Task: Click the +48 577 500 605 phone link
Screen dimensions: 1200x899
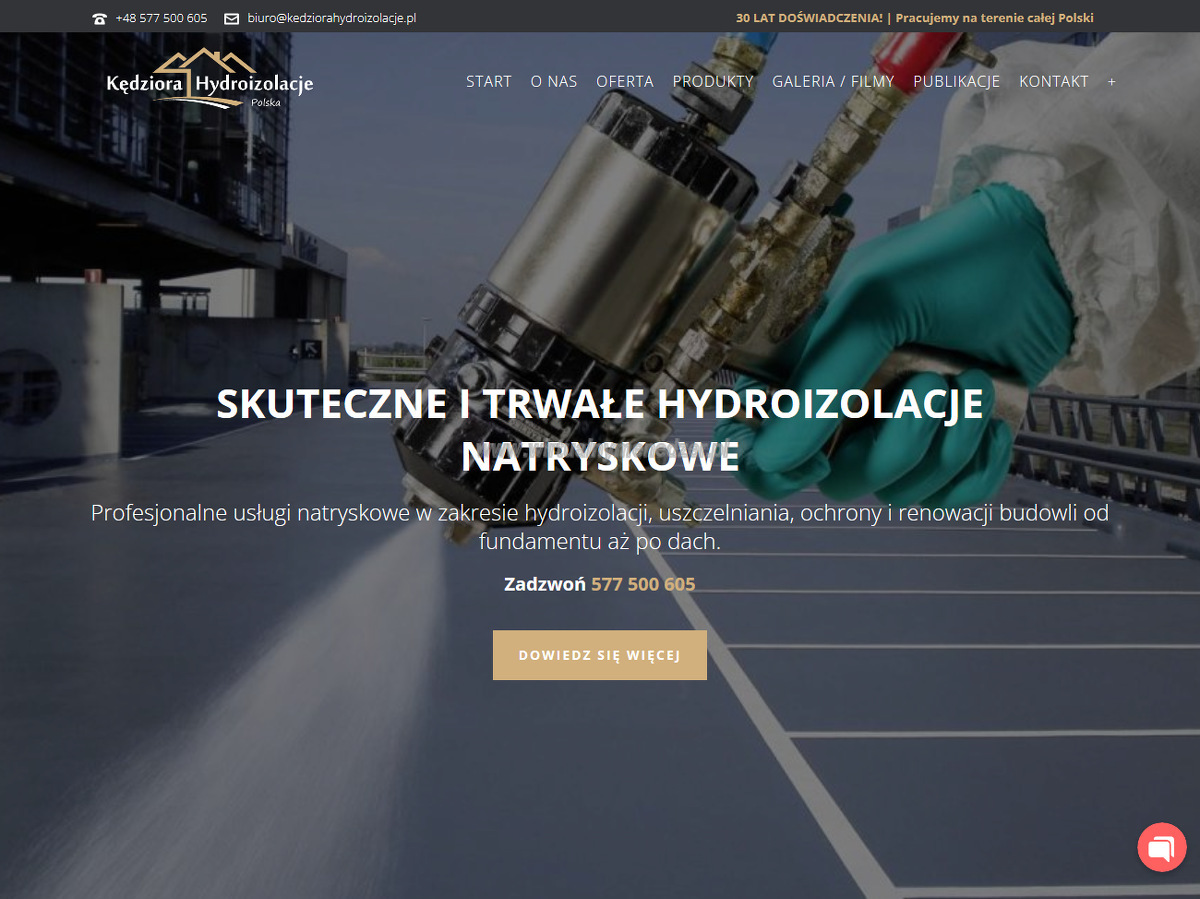Action: point(161,19)
